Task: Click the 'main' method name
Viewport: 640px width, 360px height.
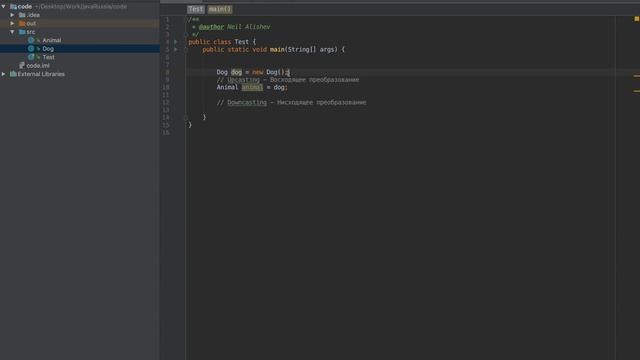Action: (277, 49)
